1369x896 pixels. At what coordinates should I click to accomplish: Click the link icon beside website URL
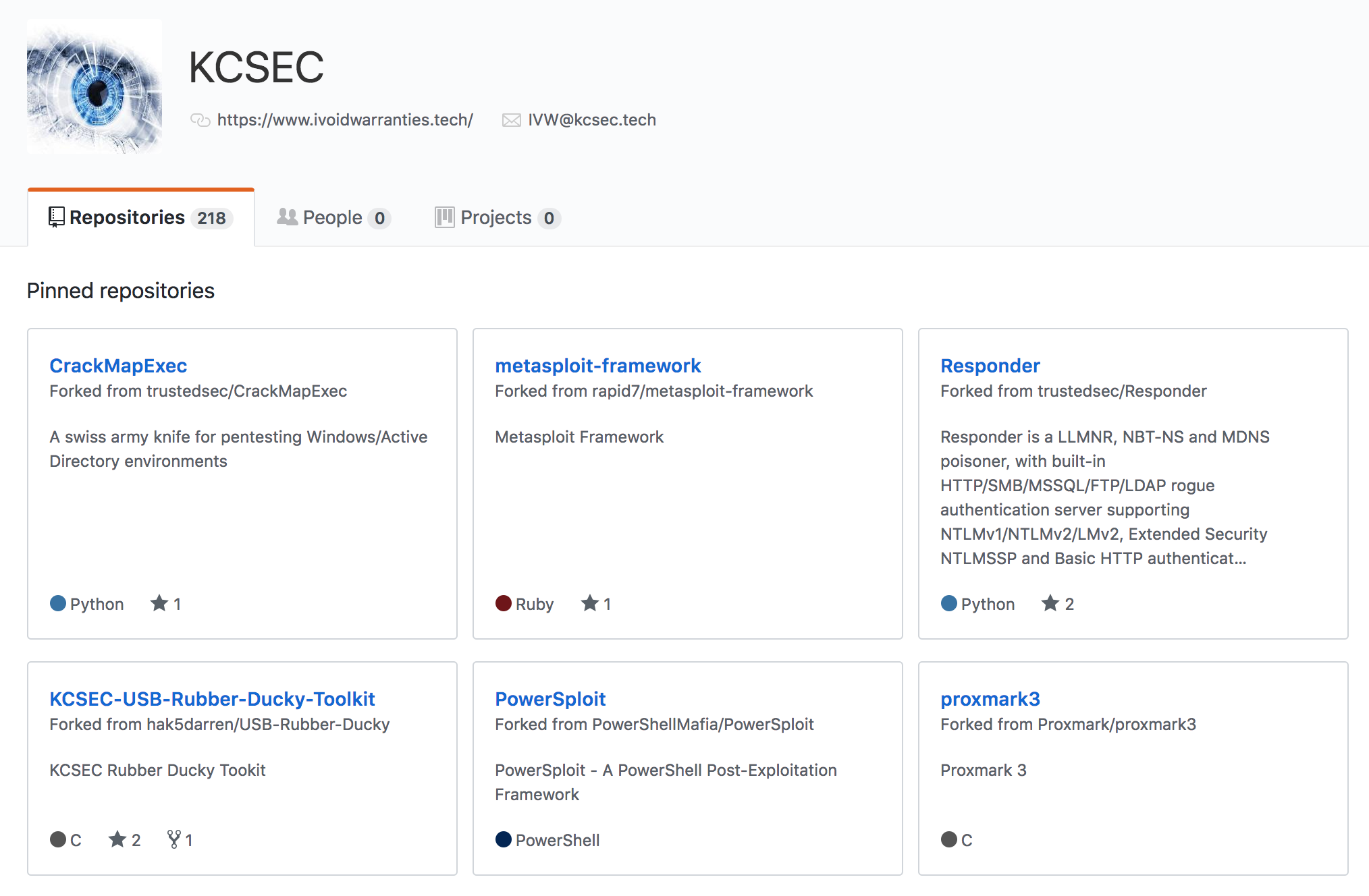pyautogui.click(x=200, y=120)
